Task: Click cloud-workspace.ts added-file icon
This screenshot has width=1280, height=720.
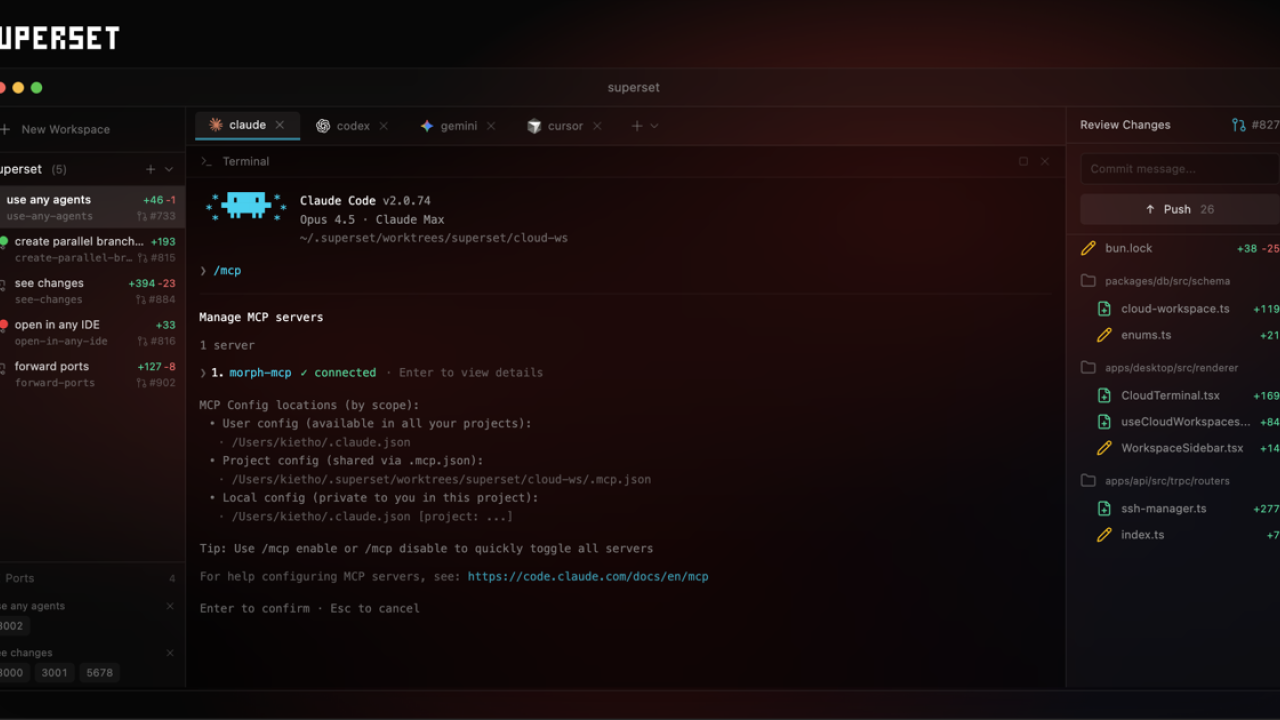Action: tap(1104, 309)
